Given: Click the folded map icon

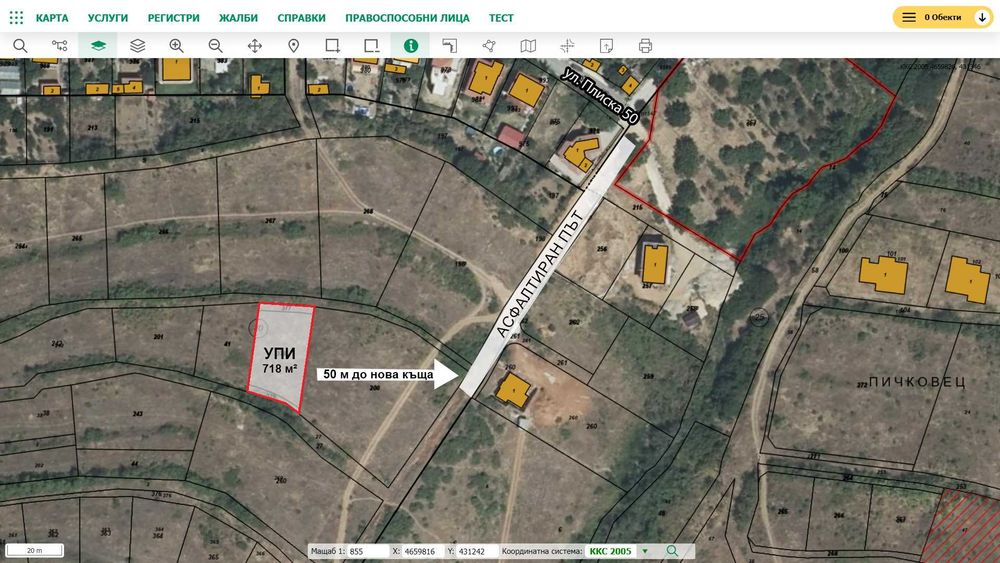Looking at the screenshot, I should pyautogui.click(x=528, y=46).
